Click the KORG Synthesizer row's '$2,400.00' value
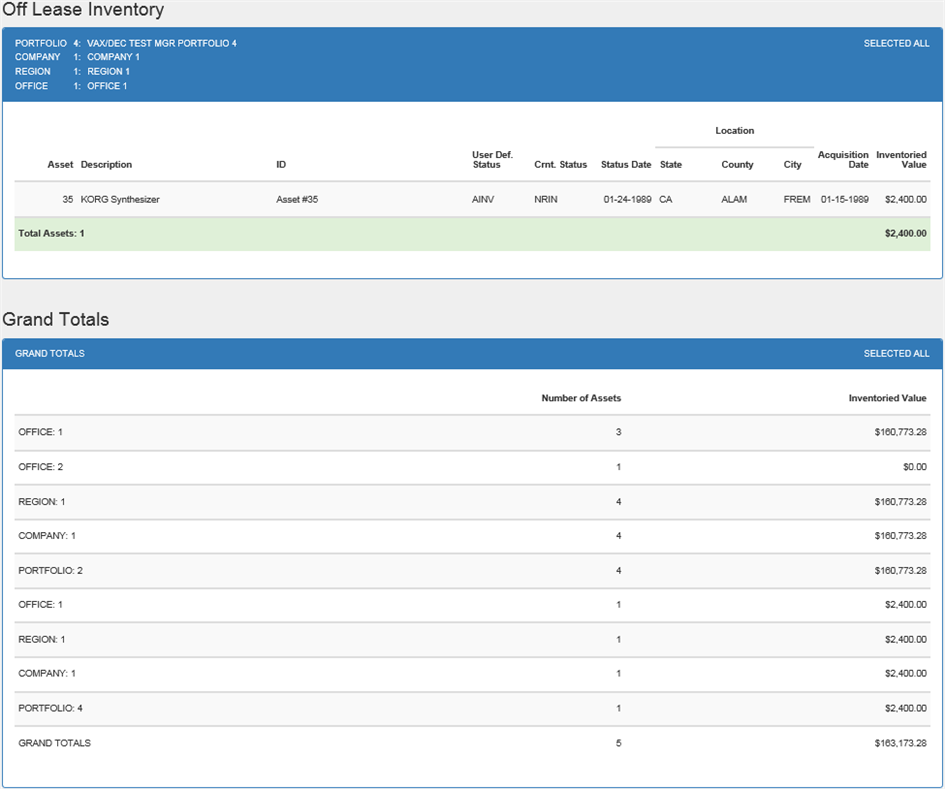 (x=906, y=200)
